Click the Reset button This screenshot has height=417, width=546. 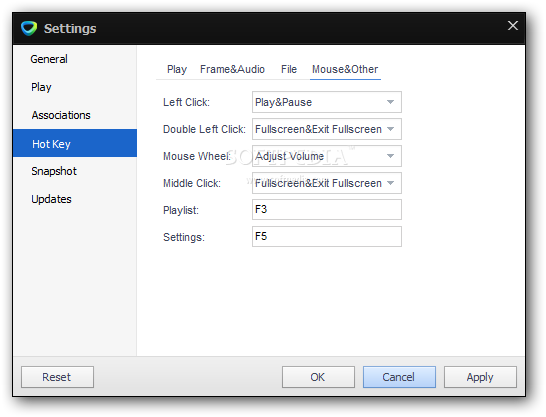coord(57,377)
